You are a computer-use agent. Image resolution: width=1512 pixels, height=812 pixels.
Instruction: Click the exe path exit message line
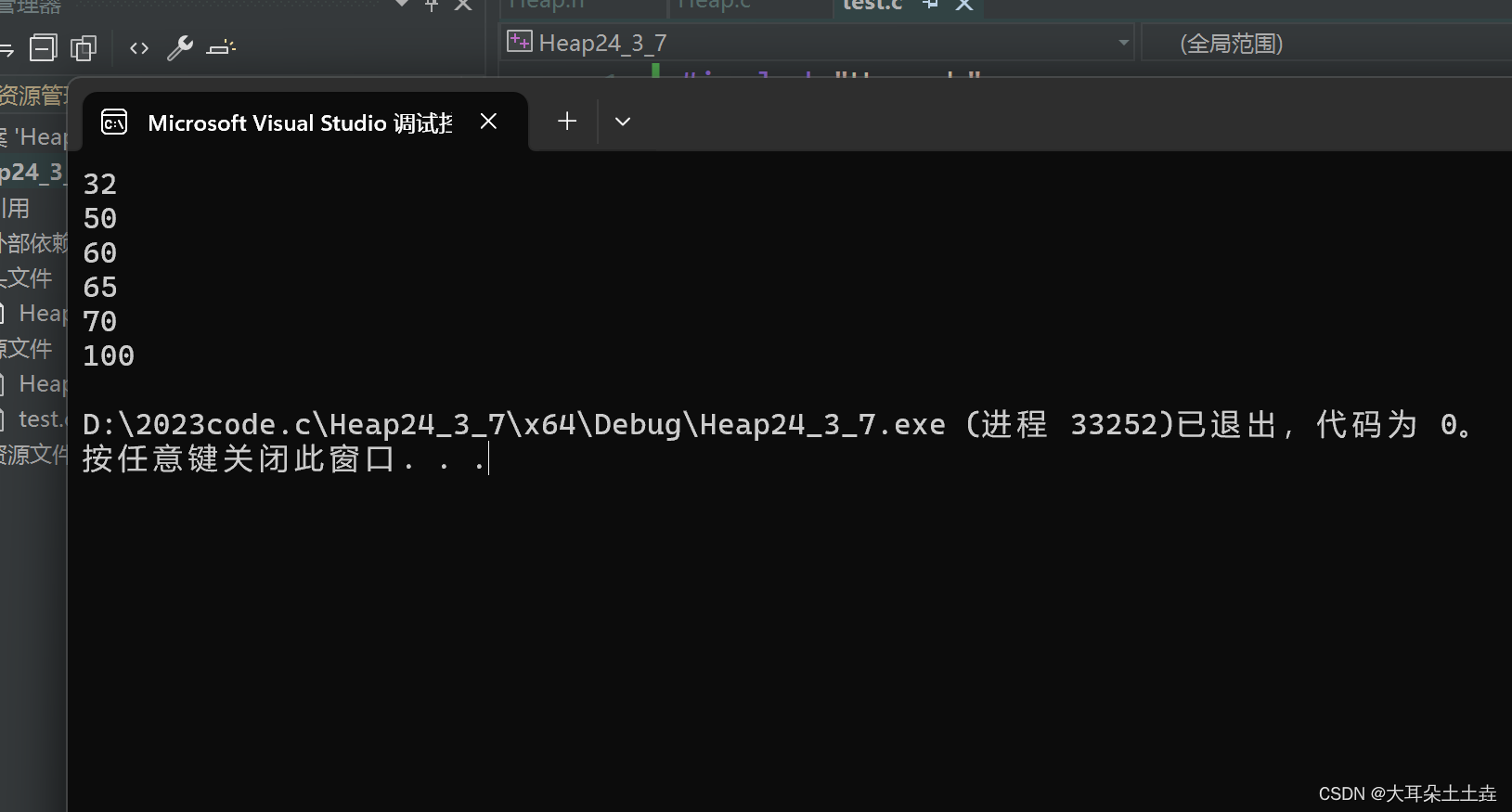tap(777, 424)
